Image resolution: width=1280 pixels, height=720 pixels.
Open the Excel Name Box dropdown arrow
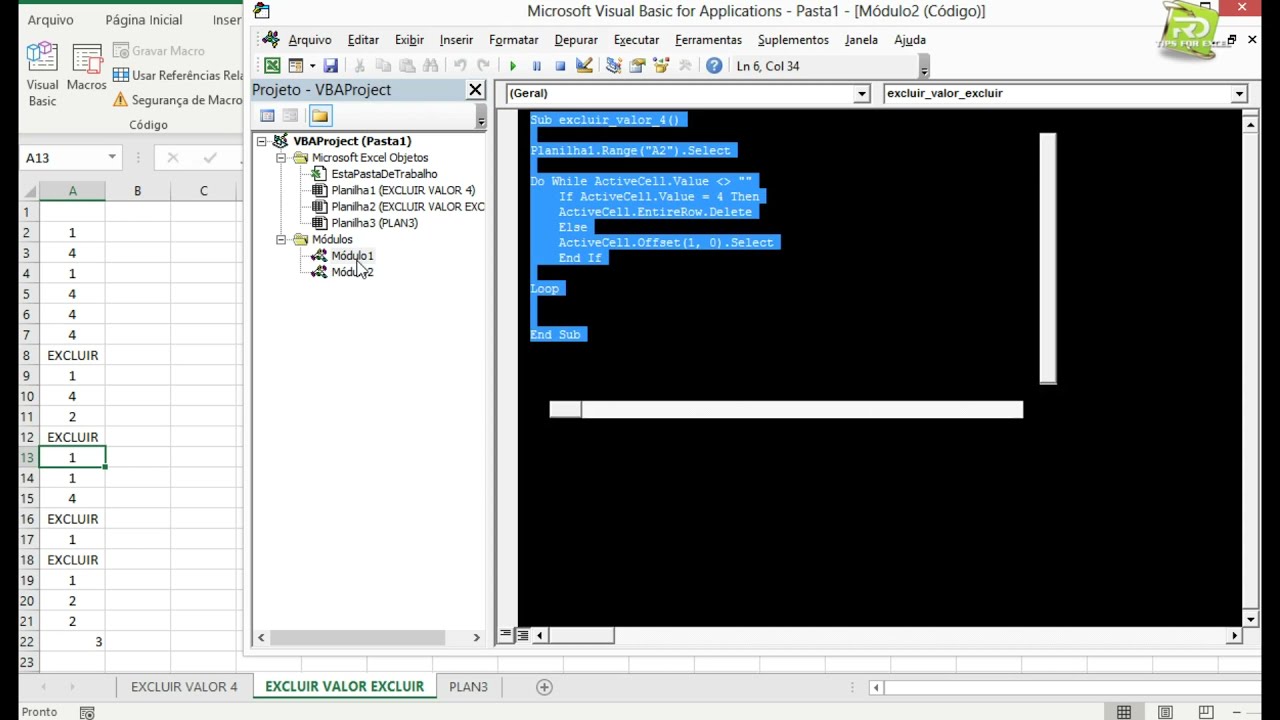(x=112, y=158)
